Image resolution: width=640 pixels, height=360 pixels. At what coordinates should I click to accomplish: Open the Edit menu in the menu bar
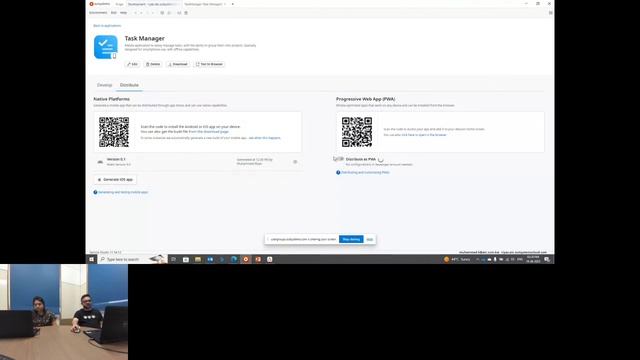[x=113, y=13]
